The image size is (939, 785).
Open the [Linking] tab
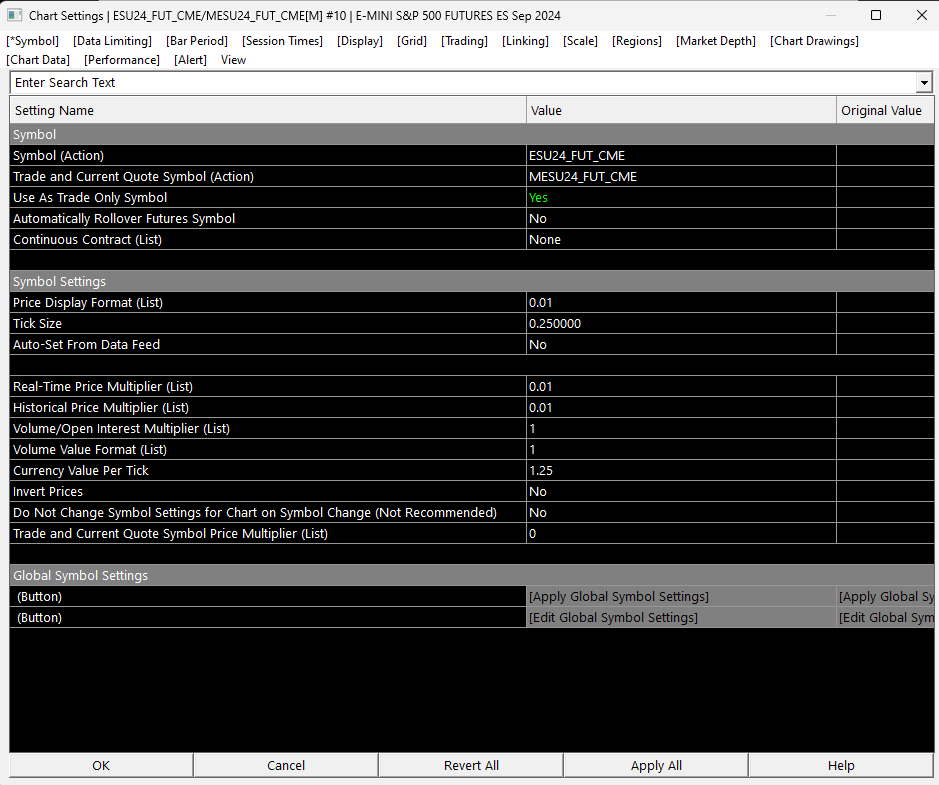point(525,41)
